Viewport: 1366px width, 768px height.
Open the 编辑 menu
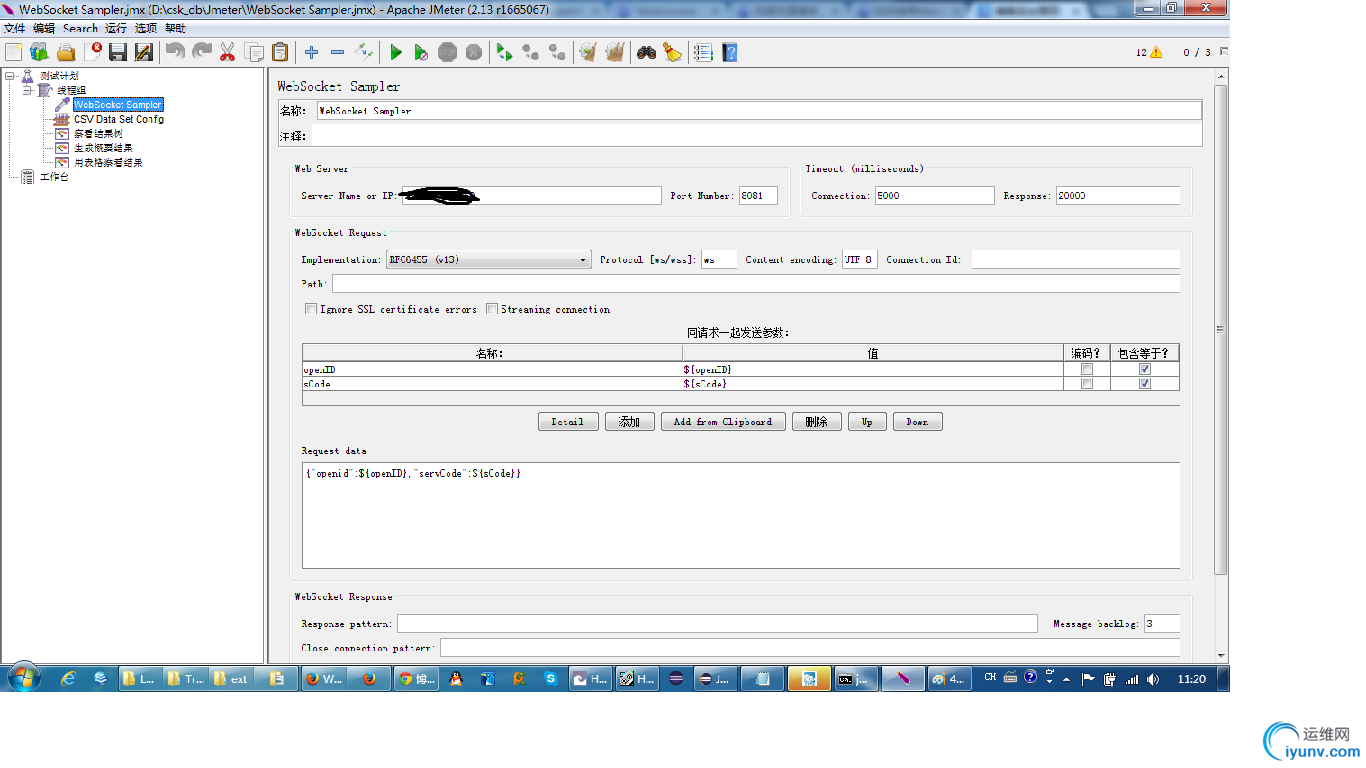click(44, 28)
